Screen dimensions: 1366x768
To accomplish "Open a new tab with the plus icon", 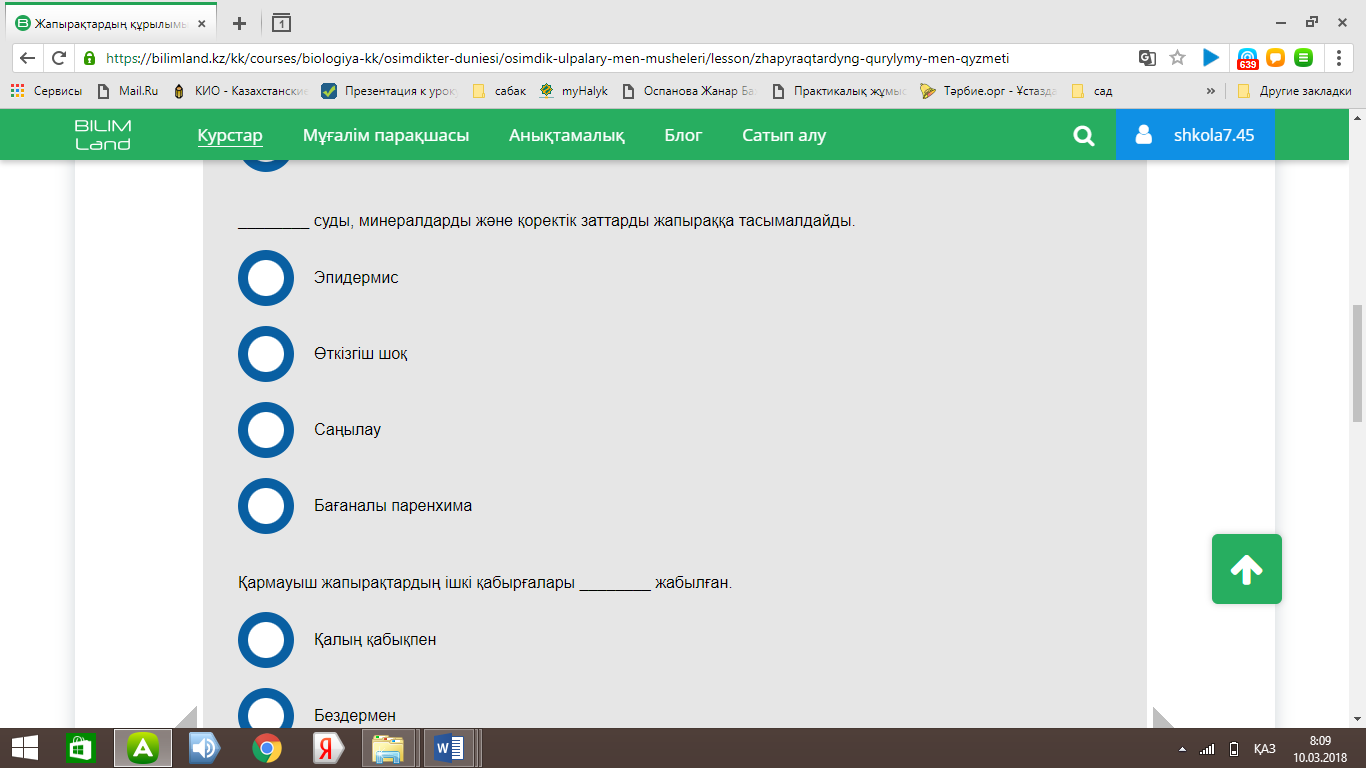I will [x=239, y=23].
